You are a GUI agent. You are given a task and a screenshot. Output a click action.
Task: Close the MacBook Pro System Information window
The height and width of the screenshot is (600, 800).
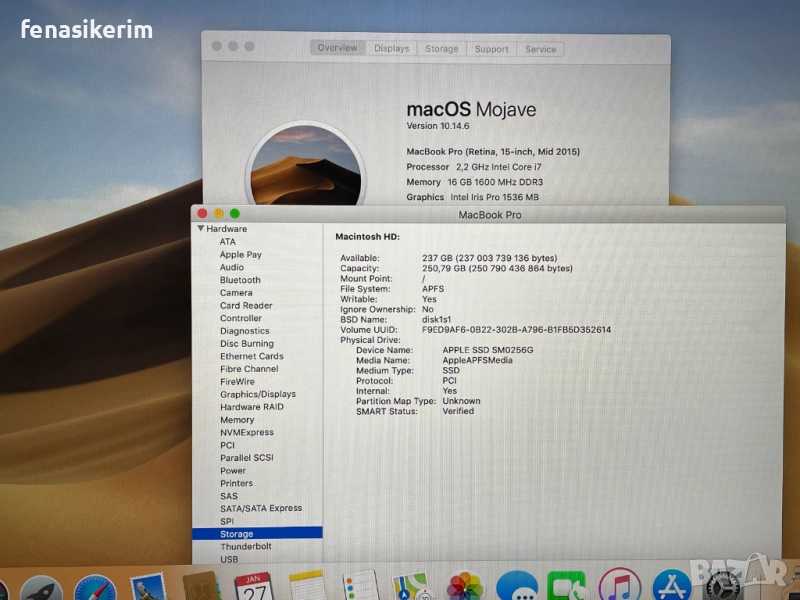(x=202, y=213)
